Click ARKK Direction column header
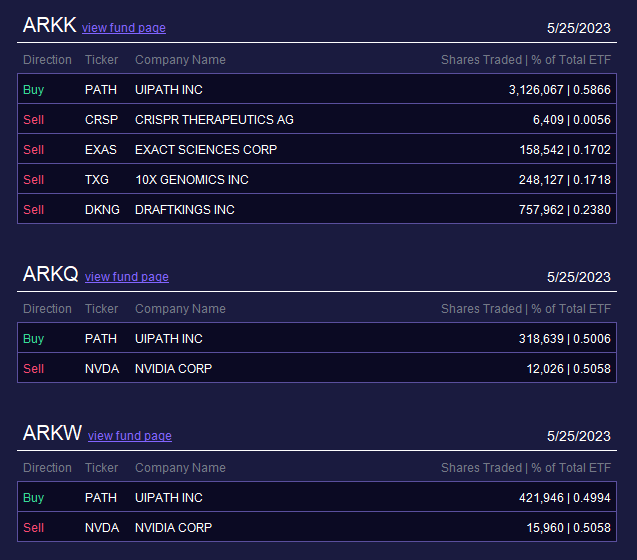 coord(47,60)
